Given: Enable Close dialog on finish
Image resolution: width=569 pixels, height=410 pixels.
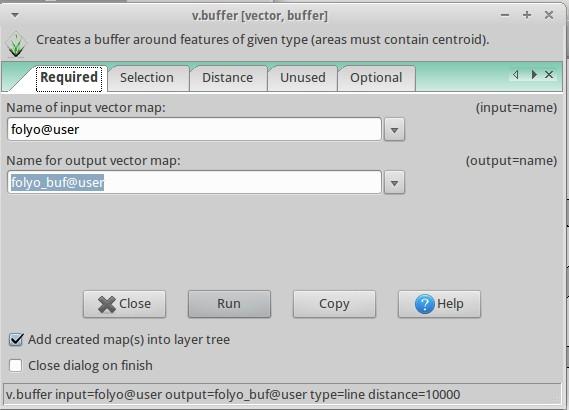Looking at the screenshot, I should [x=16, y=365].
